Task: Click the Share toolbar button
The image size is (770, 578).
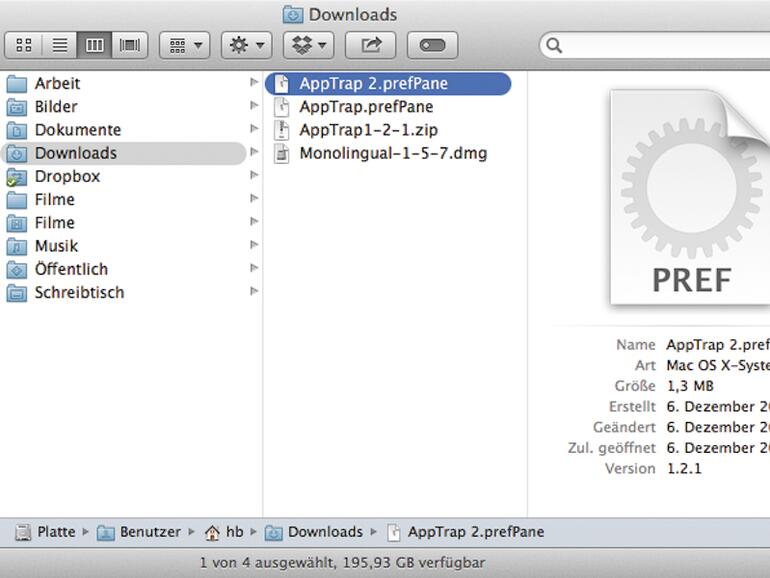Action: (370, 45)
